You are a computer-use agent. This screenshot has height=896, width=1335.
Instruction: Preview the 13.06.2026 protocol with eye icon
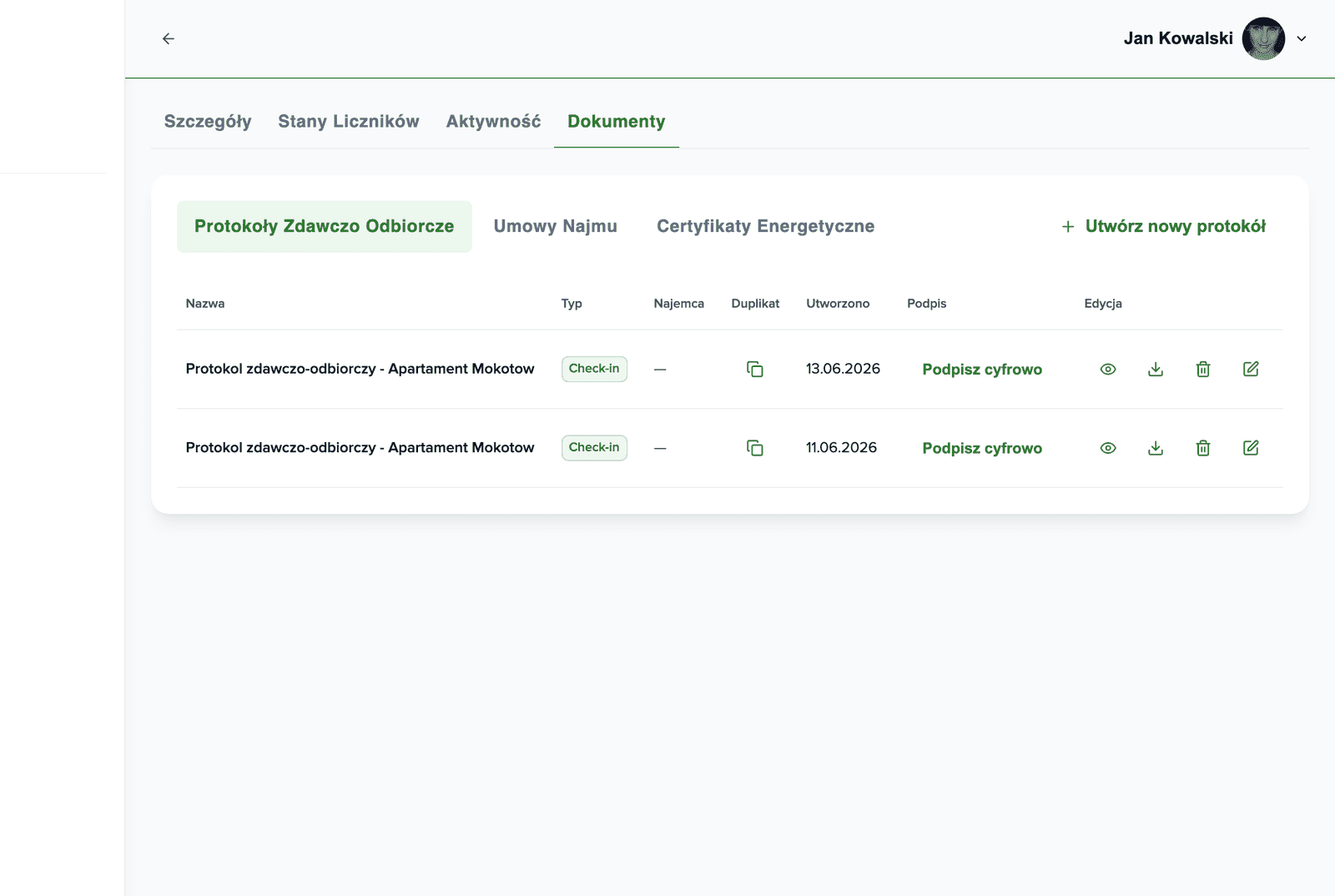1108,370
